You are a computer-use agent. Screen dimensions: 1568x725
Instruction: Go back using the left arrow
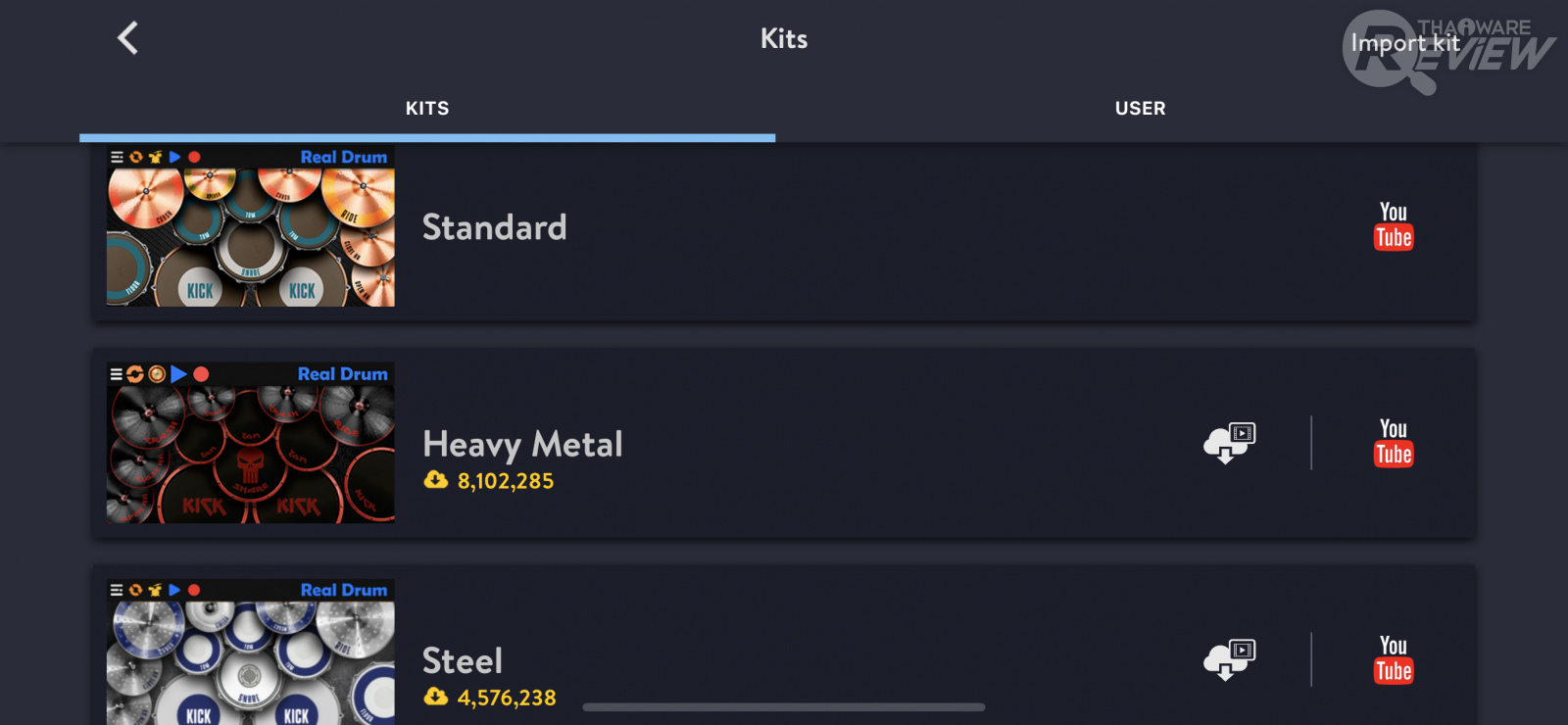(x=128, y=38)
